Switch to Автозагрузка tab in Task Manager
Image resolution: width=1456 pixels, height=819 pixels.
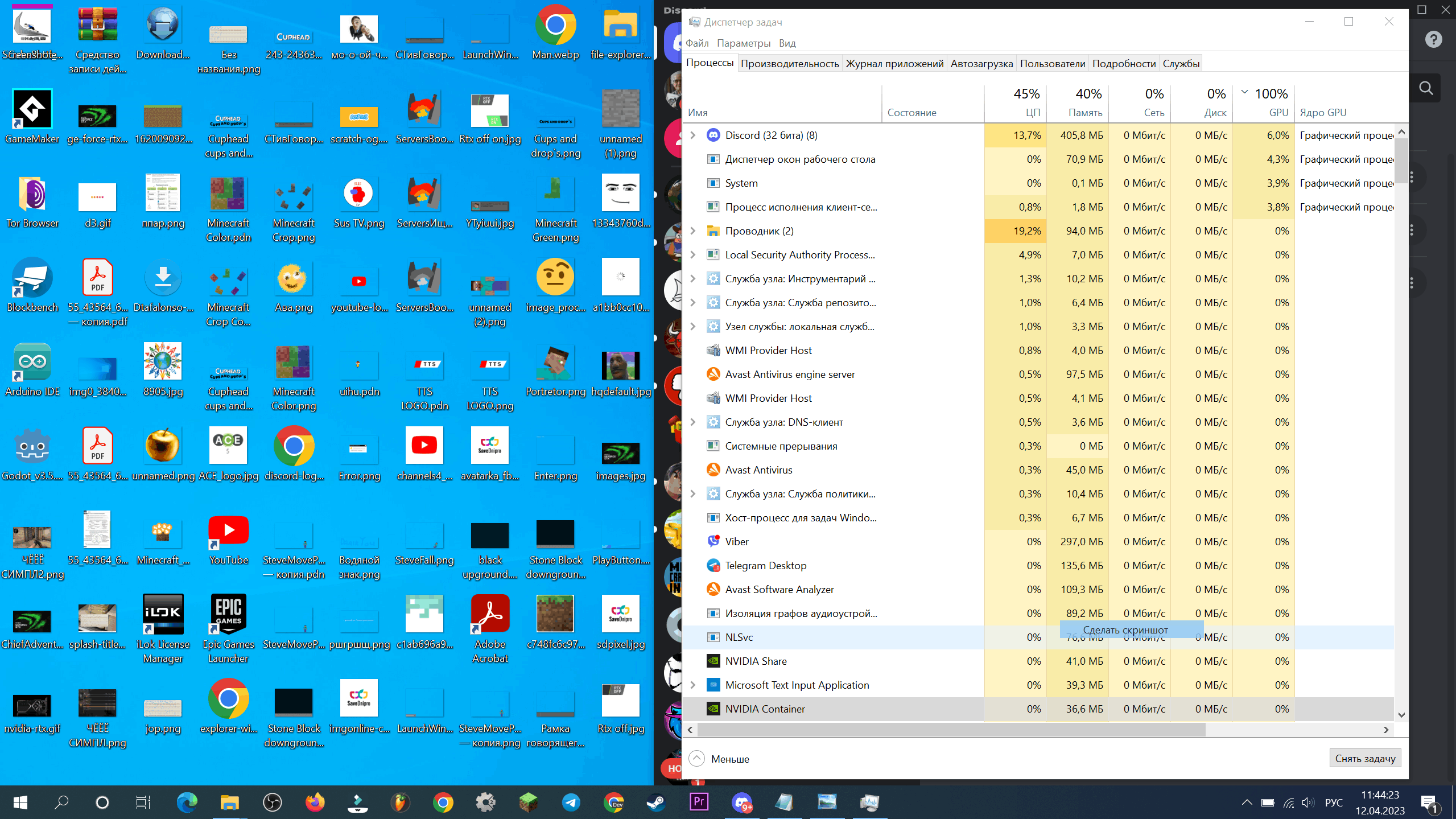pos(981,63)
